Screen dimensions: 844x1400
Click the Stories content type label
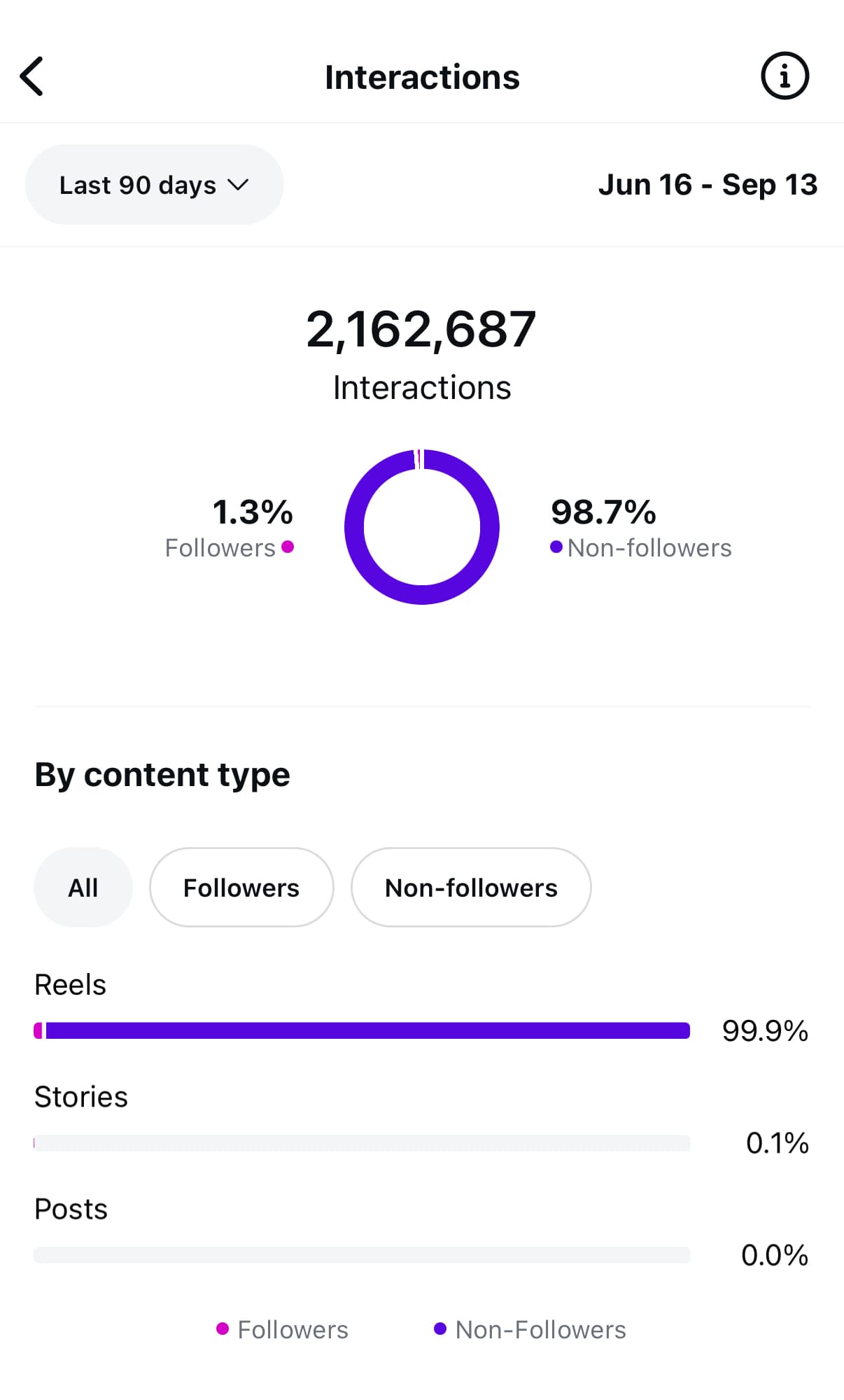click(81, 1097)
